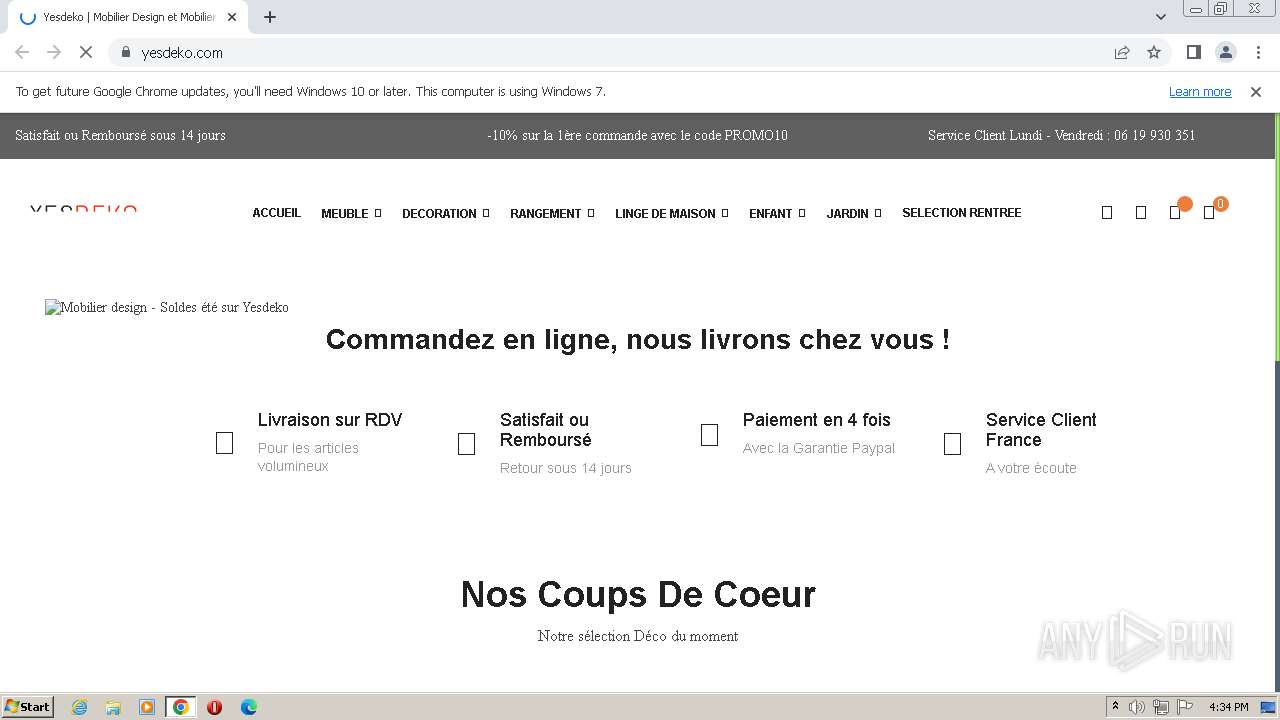Screen dimensions: 1280x720
Task: Expand the MEUBLE menu
Action: [351, 213]
